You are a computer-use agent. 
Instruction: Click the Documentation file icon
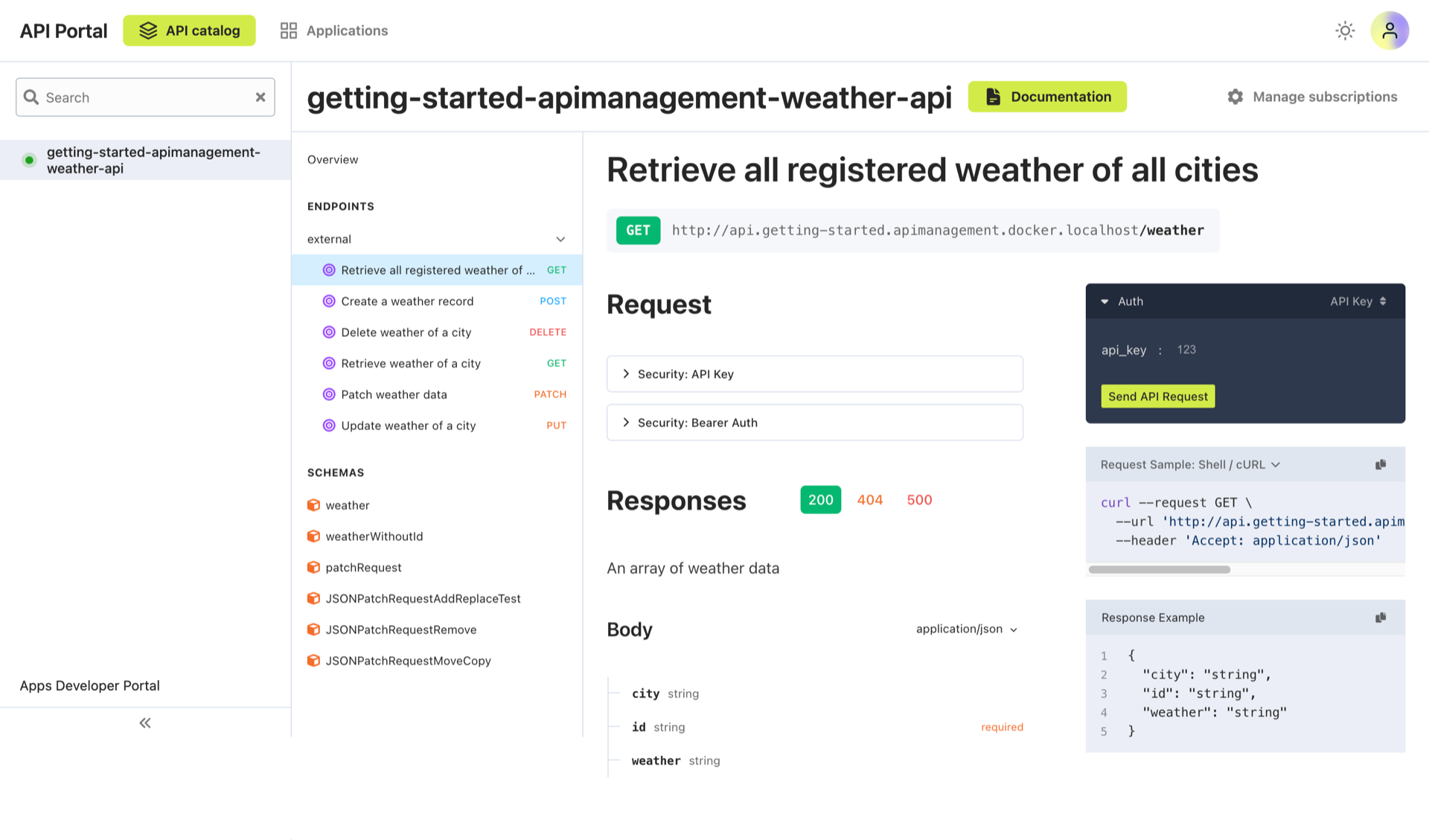pyautogui.click(x=993, y=97)
